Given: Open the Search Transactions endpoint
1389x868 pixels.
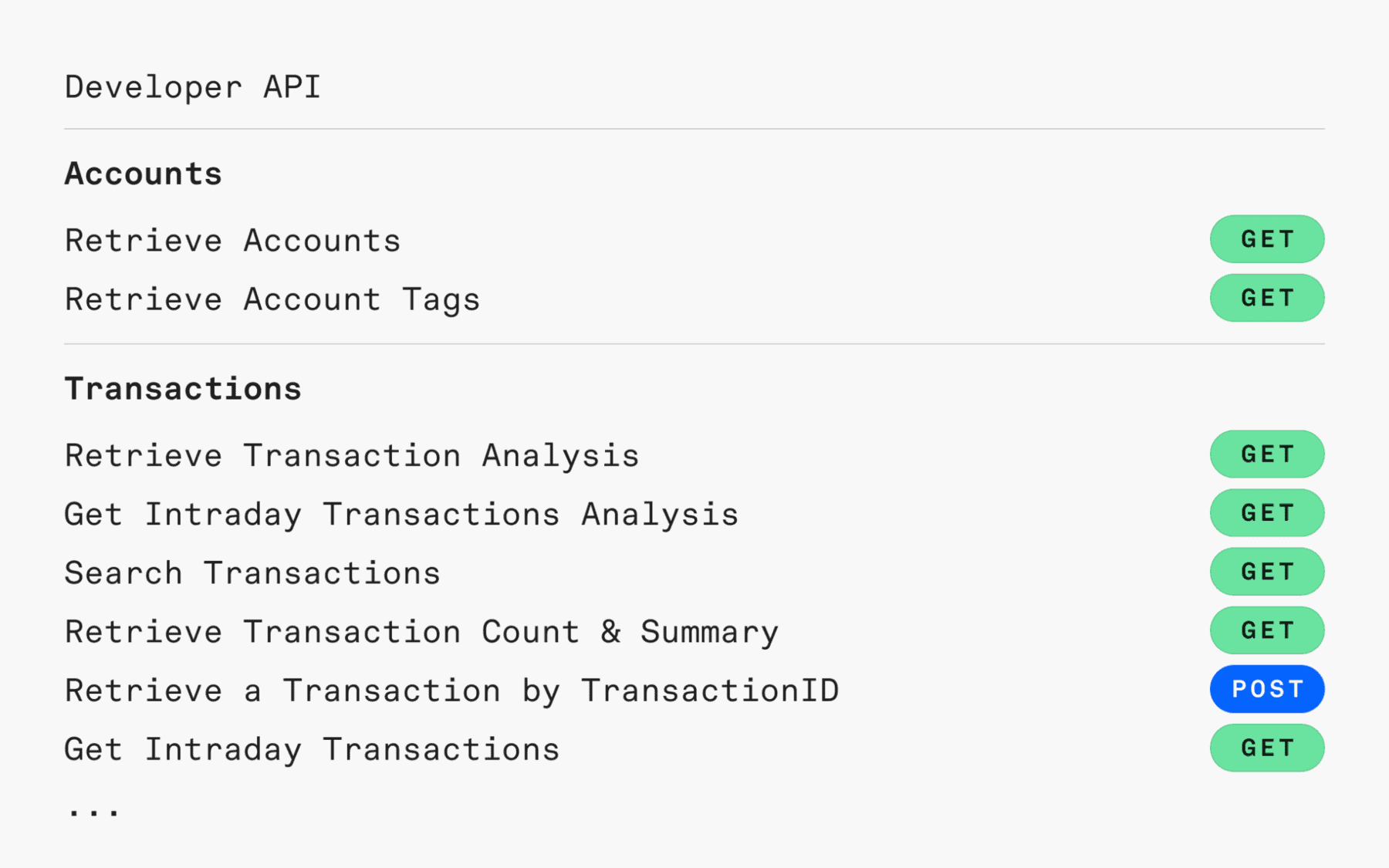Looking at the screenshot, I should coord(252,572).
